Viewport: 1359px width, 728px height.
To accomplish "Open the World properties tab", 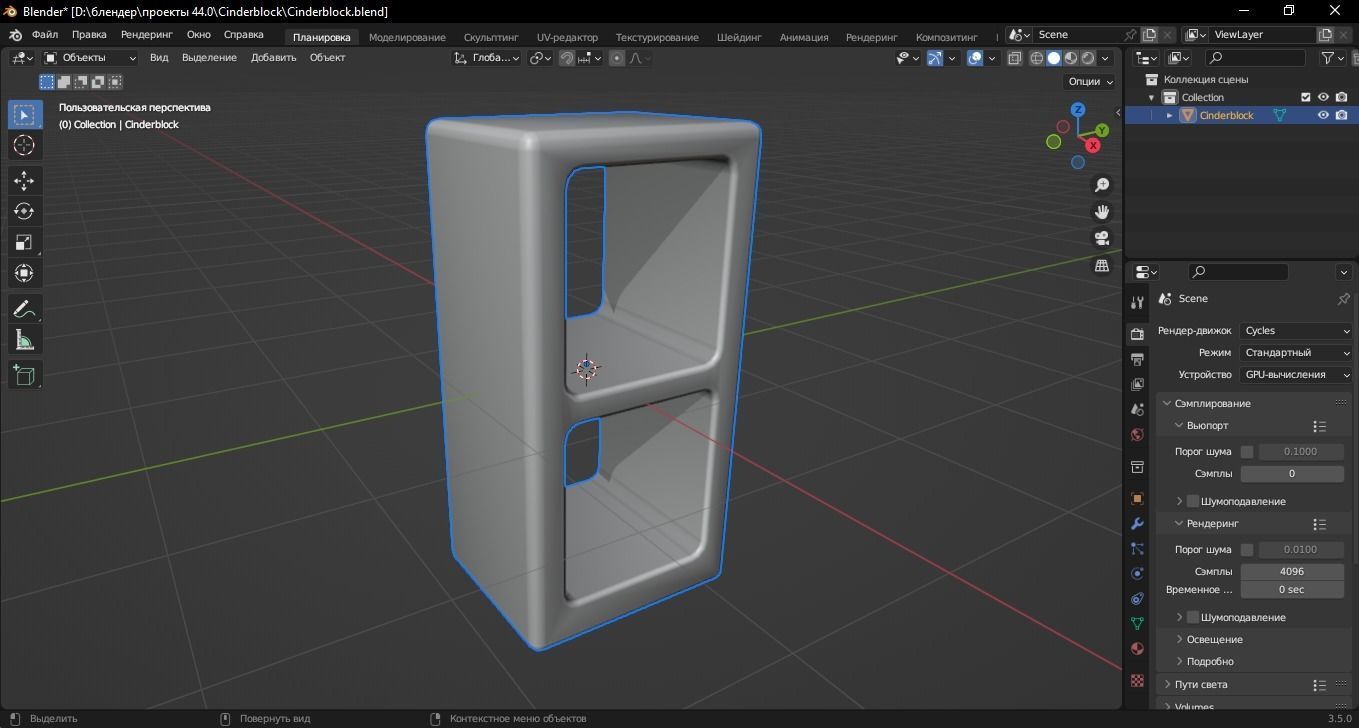I will pos(1137,434).
